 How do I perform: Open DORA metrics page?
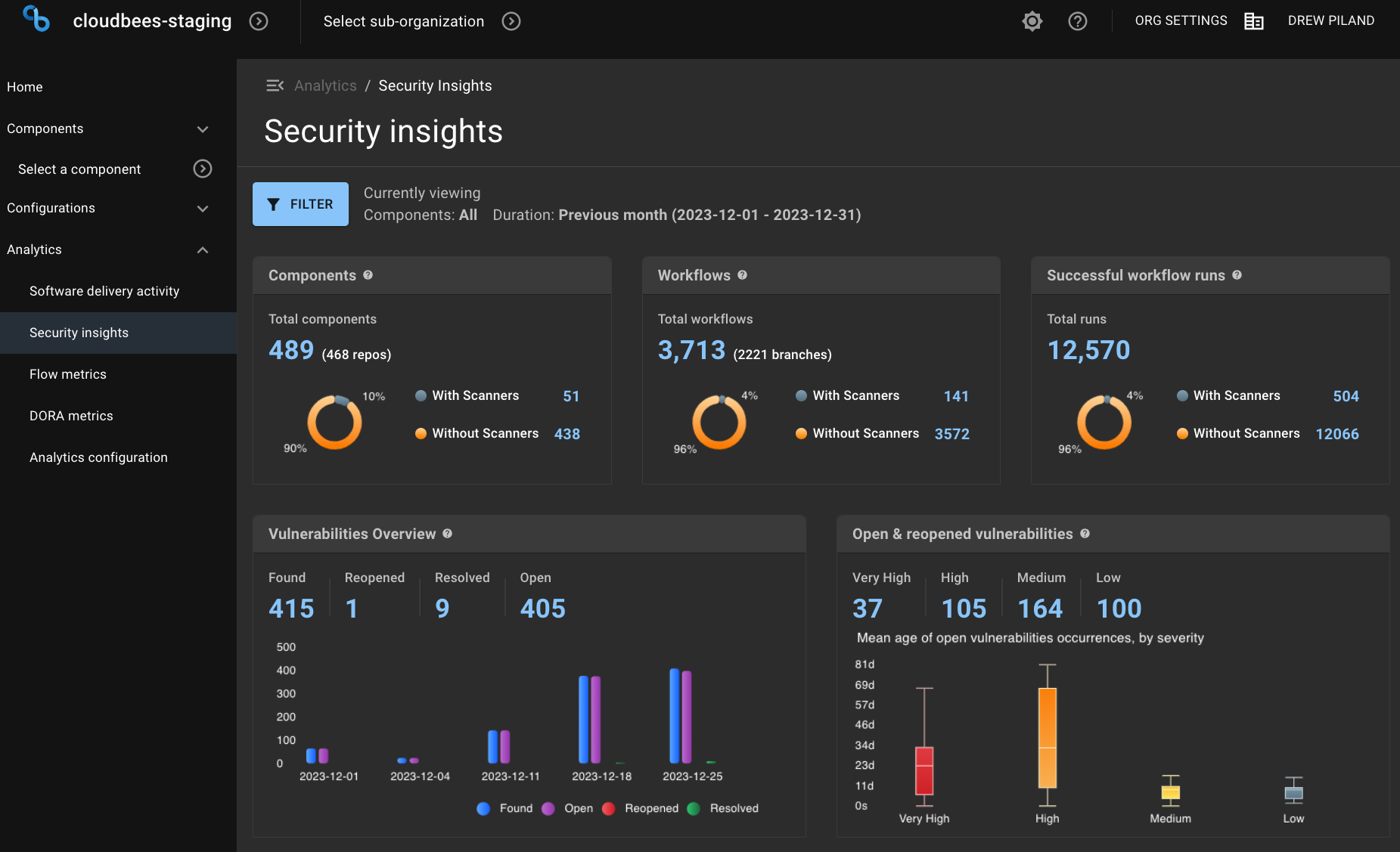tap(71, 416)
